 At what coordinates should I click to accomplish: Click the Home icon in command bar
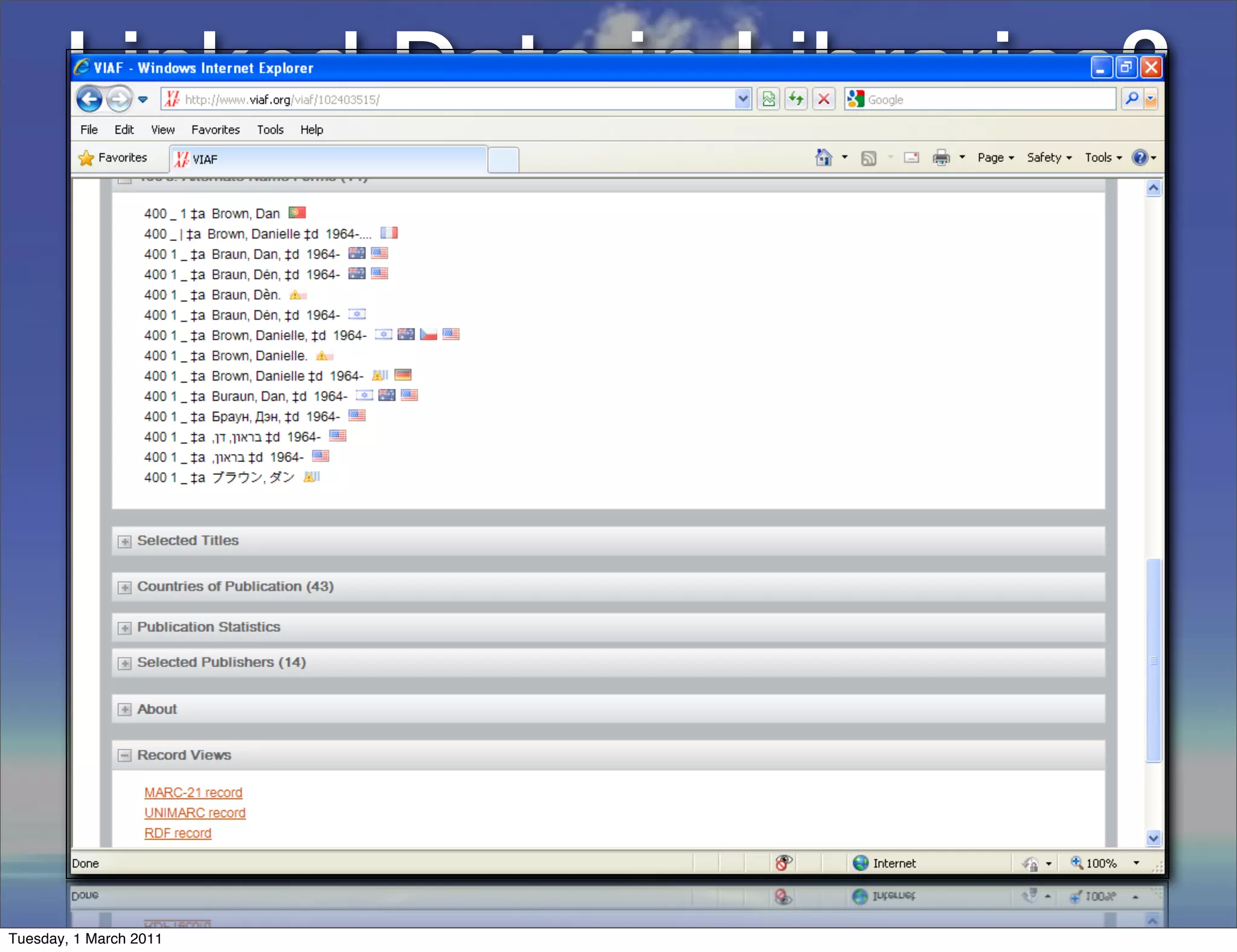[x=823, y=158]
